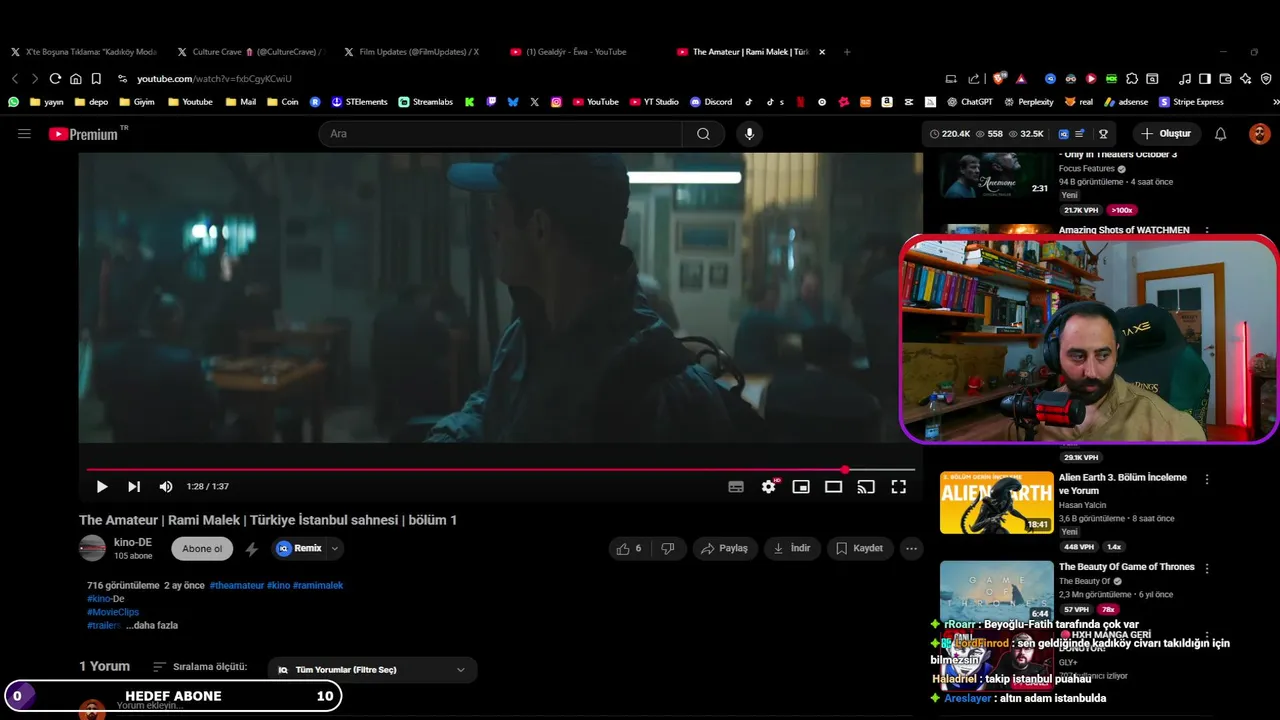The height and width of the screenshot is (720, 1280).
Task: Subscribe with the Abone ol button
Action: (202, 548)
